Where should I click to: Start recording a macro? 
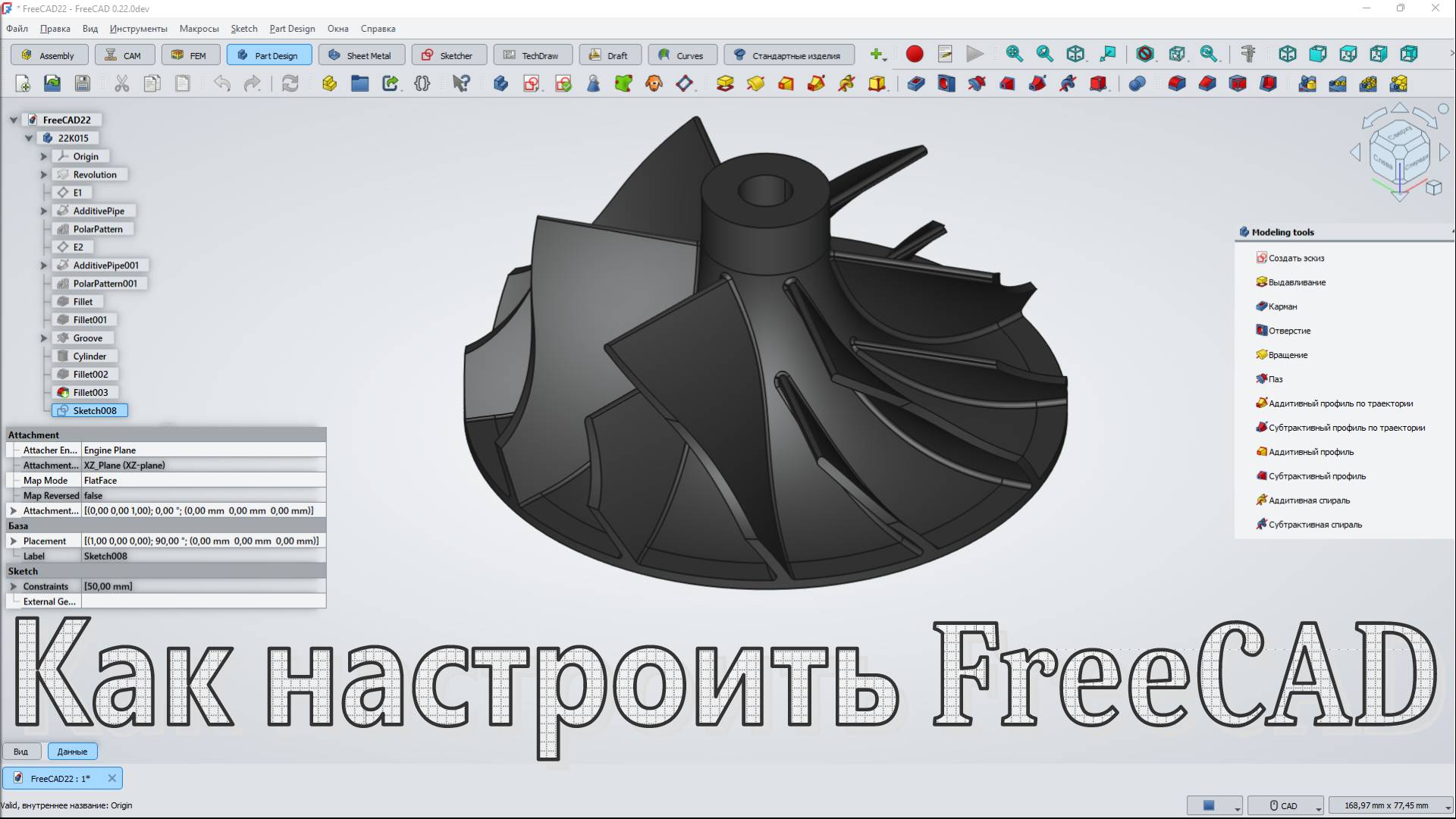tap(915, 54)
